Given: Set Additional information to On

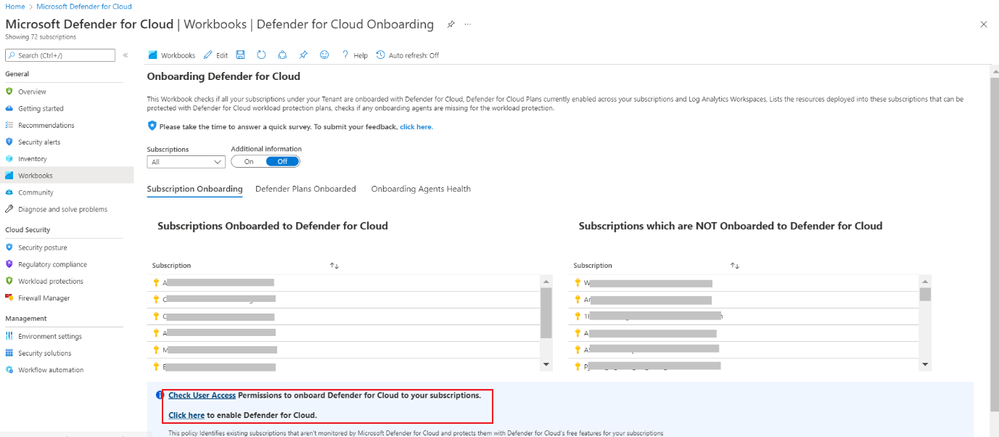Looking at the screenshot, I should 249,162.
